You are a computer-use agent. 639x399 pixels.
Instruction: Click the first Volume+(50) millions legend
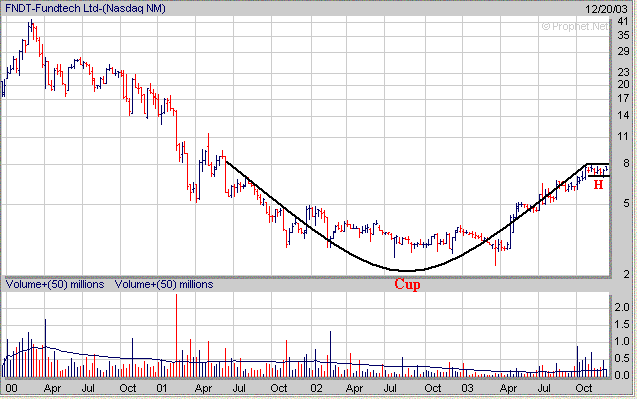[x=55, y=284]
